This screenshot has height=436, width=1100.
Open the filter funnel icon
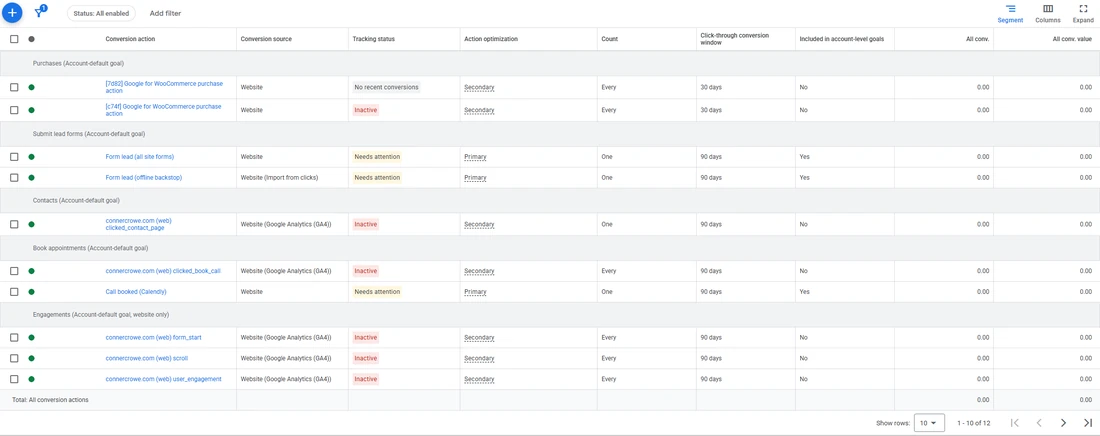[x=39, y=13]
